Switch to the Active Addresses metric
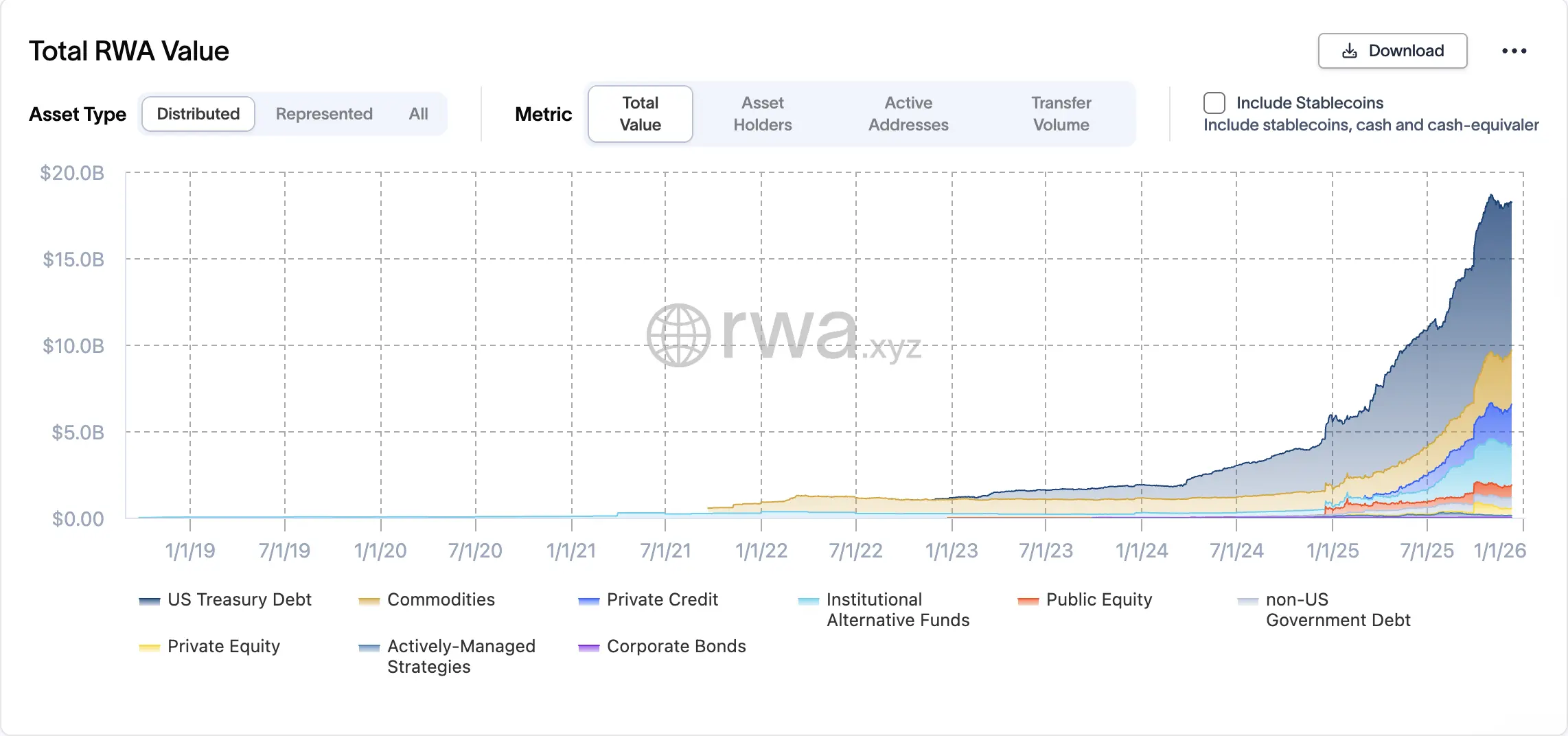 [x=909, y=114]
